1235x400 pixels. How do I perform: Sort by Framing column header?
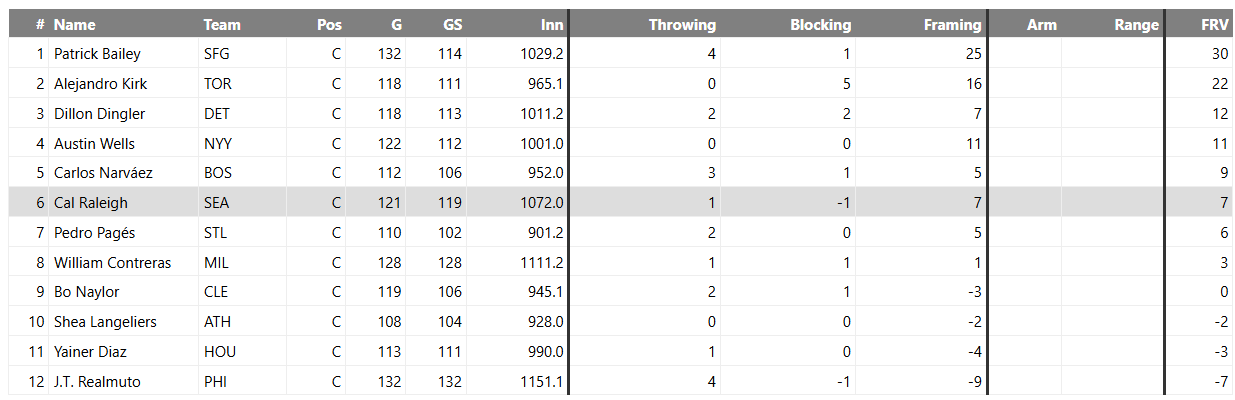pos(953,25)
